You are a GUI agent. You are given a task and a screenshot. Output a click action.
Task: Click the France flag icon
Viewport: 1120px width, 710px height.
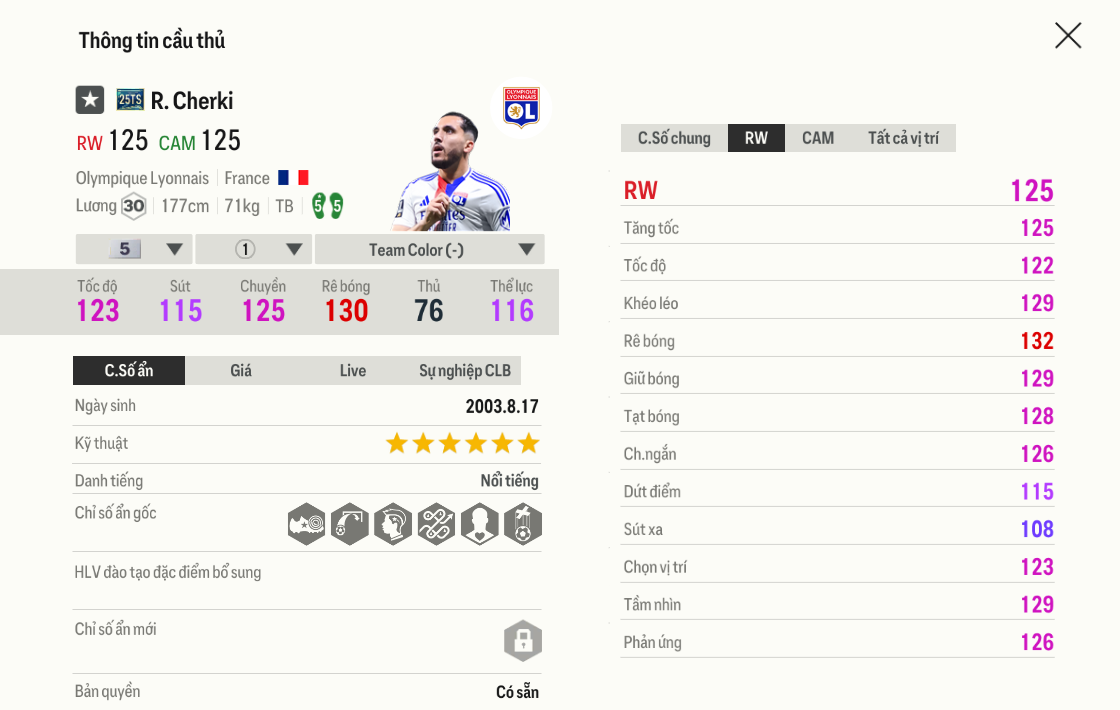click(x=293, y=178)
